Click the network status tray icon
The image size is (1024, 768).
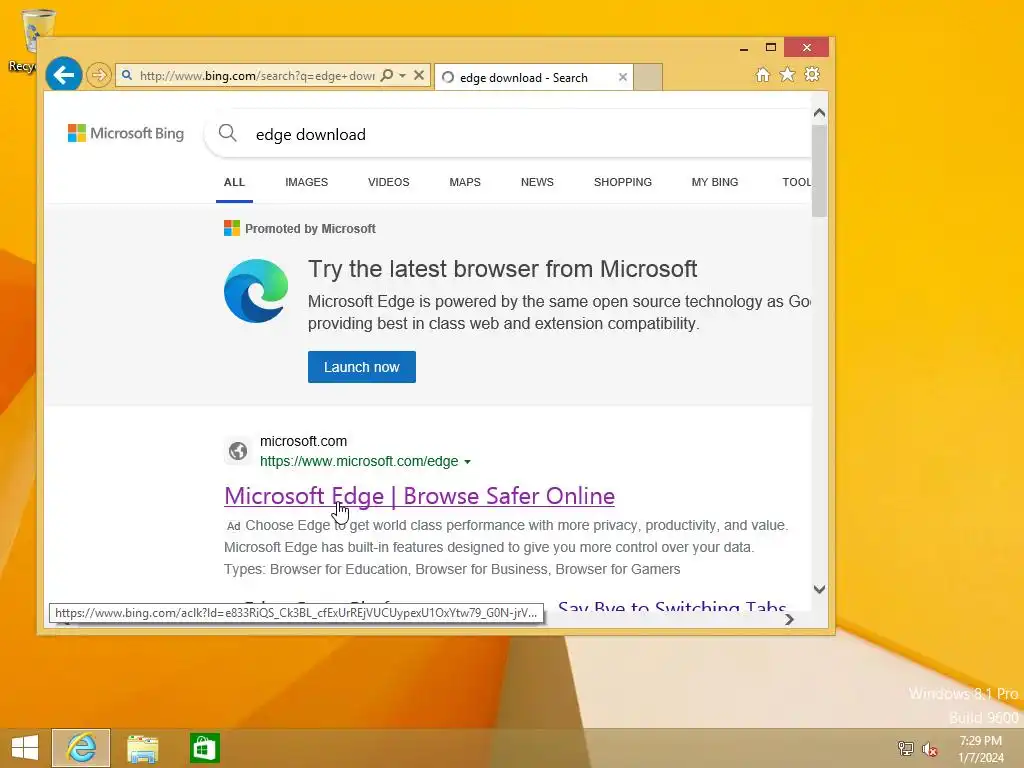905,748
